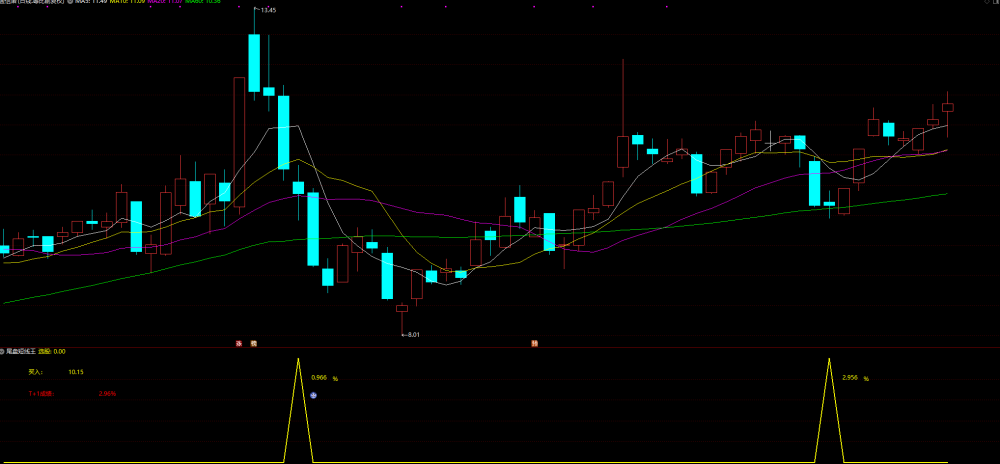Viewport: 1000px width, 464px height.
Task: Click the yellow stock-pick value label
Action: click(x=52, y=351)
